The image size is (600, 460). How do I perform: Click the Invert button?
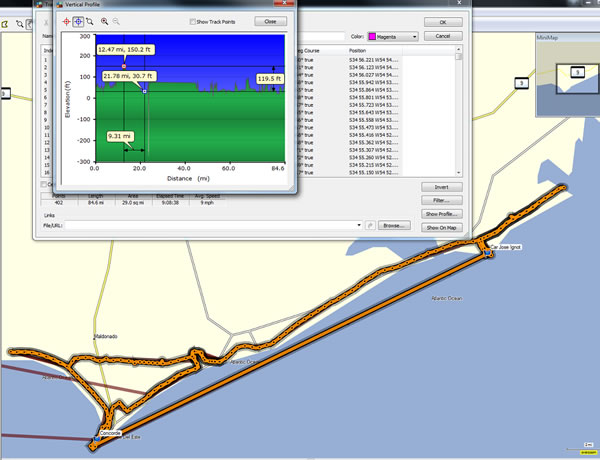442,187
